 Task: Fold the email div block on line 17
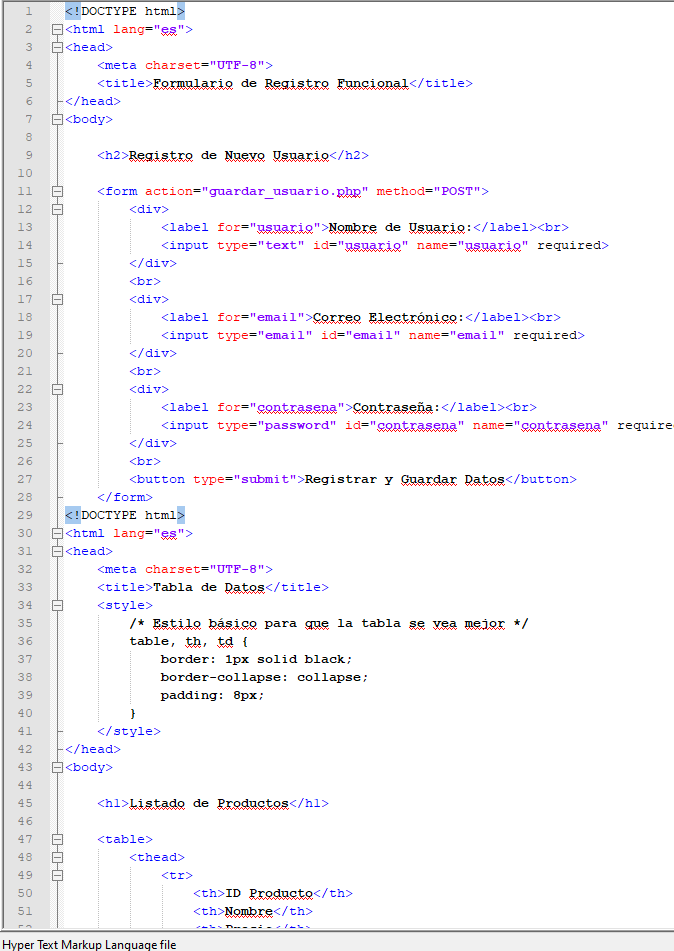[57, 299]
